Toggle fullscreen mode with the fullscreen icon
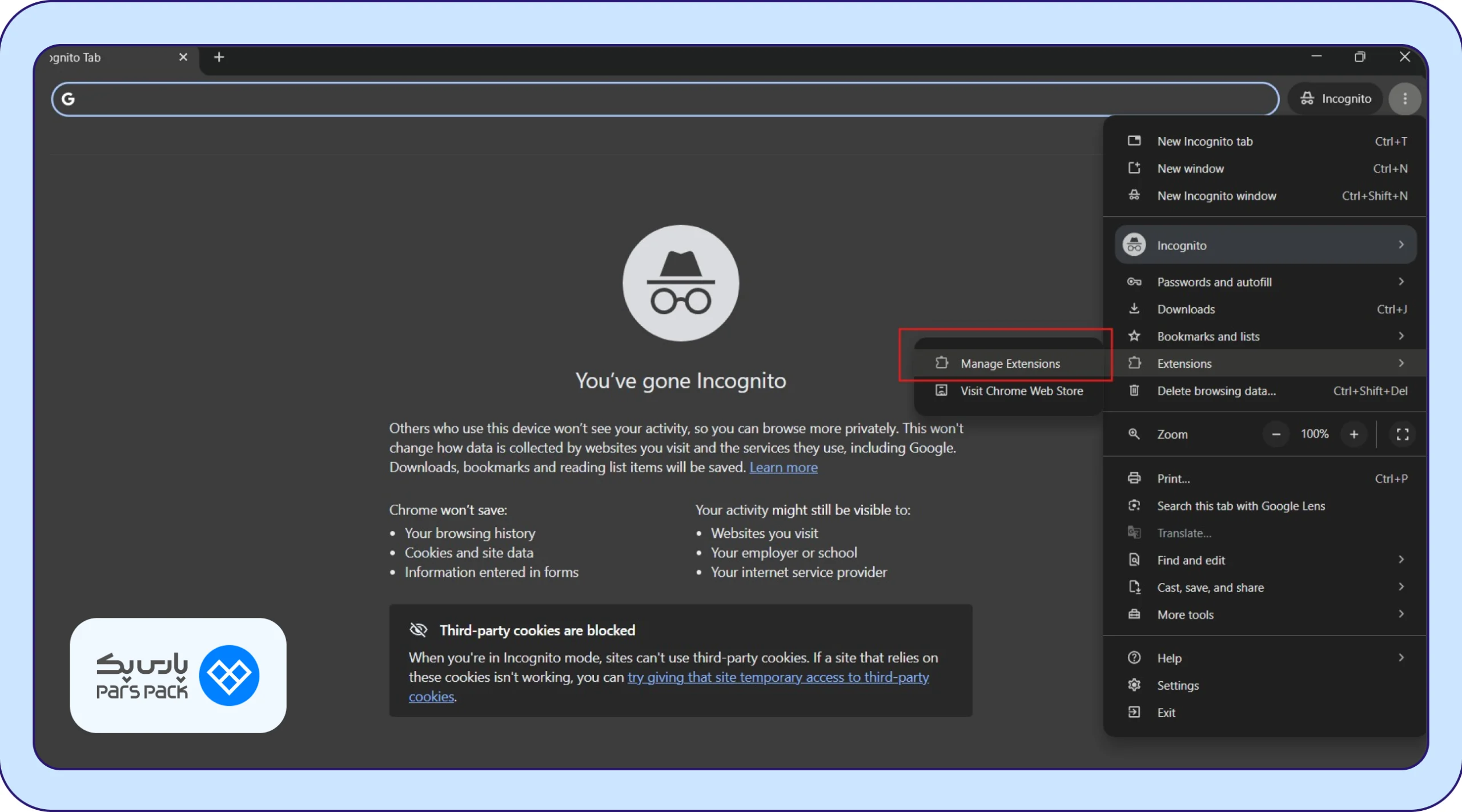Image resolution: width=1462 pixels, height=812 pixels. 1402,434
